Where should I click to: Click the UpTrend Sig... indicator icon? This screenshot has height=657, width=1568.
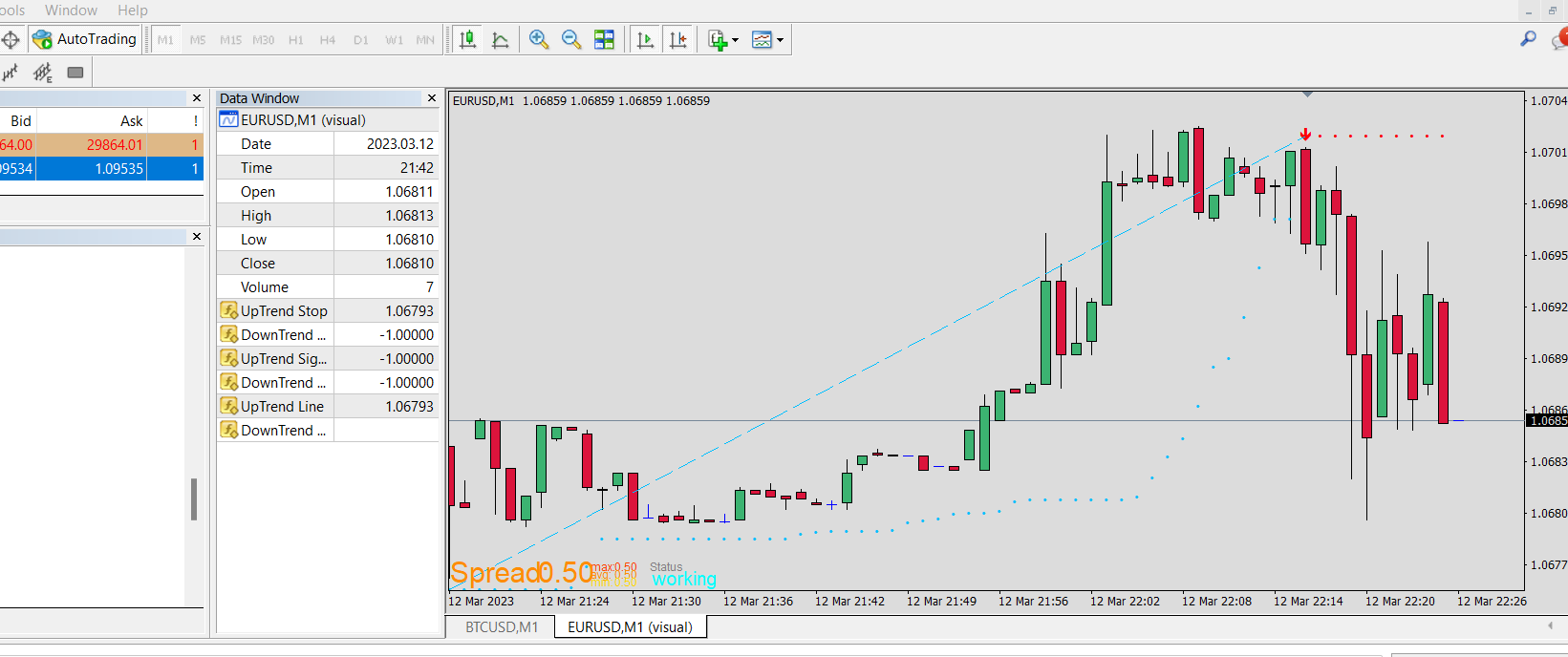(x=229, y=358)
